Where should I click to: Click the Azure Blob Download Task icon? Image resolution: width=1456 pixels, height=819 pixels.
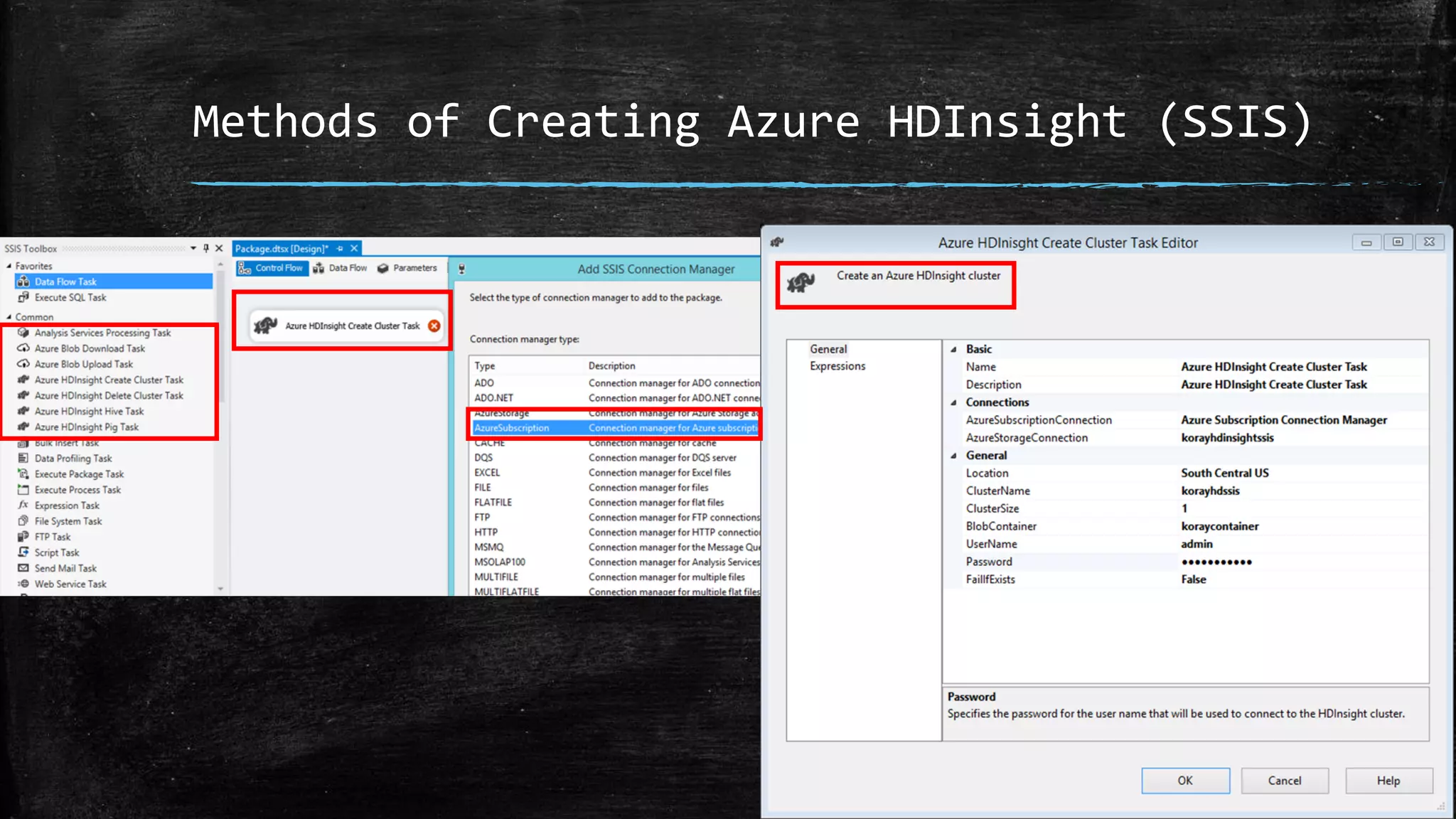[x=23, y=348]
